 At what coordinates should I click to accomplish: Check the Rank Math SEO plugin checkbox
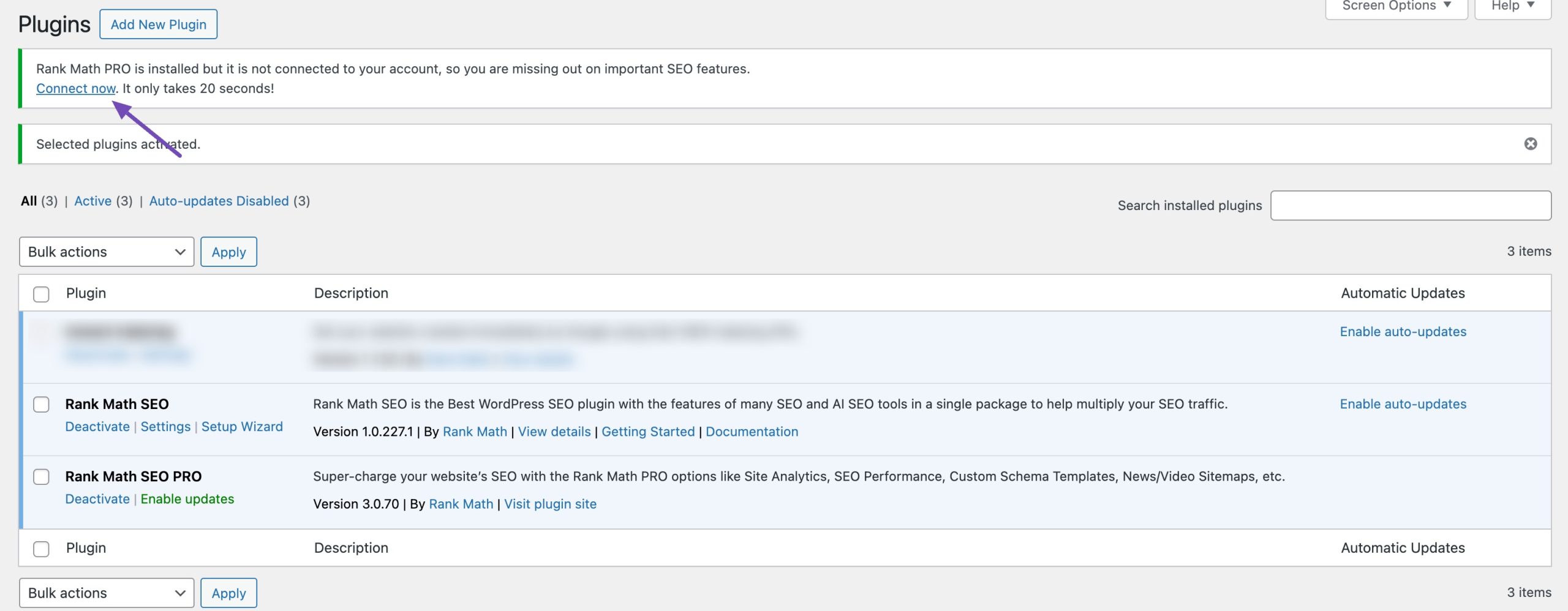pyautogui.click(x=41, y=405)
